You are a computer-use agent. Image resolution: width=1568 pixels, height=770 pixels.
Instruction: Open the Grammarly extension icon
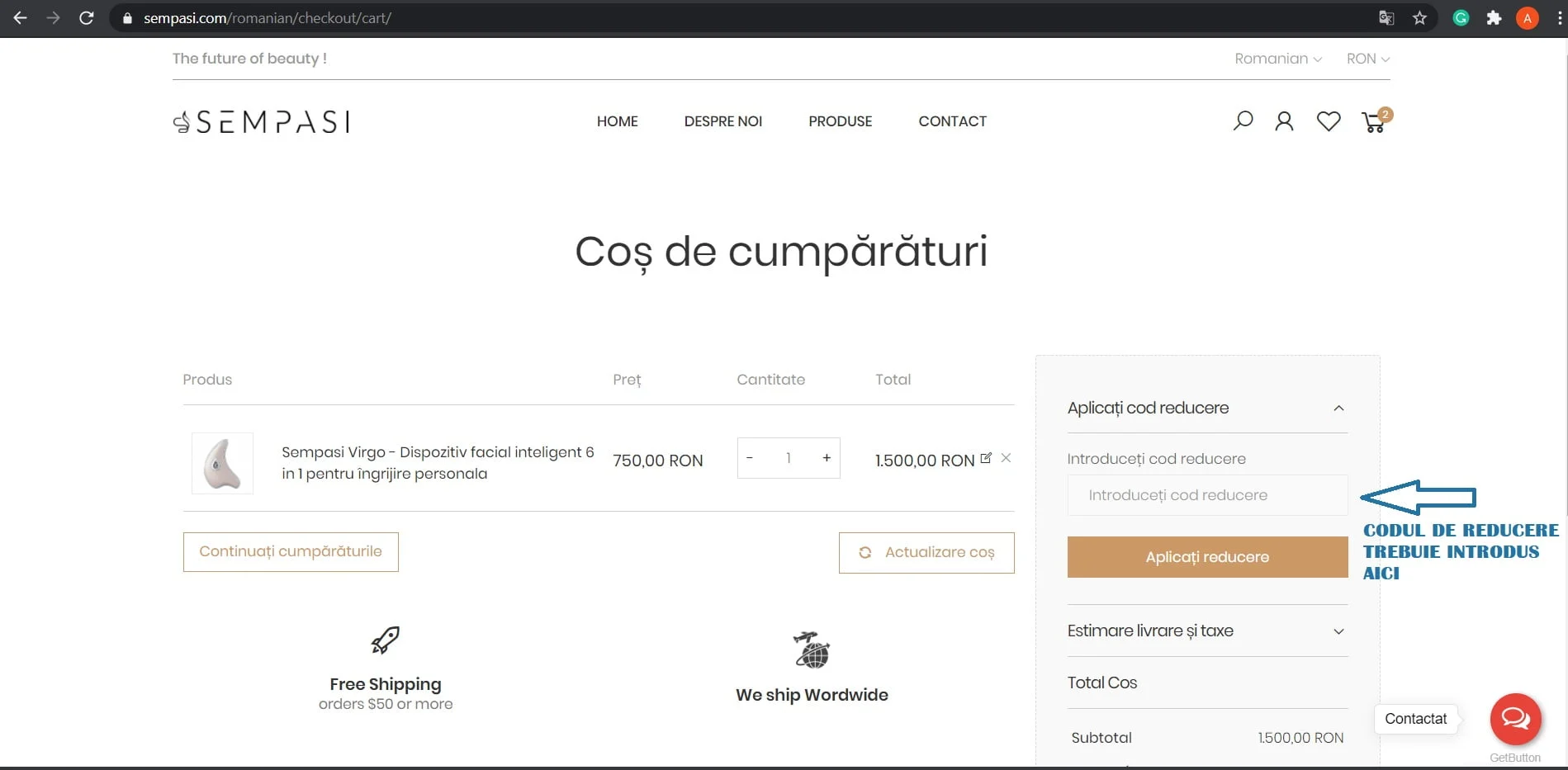pyautogui.click(x=1461, y=17)
